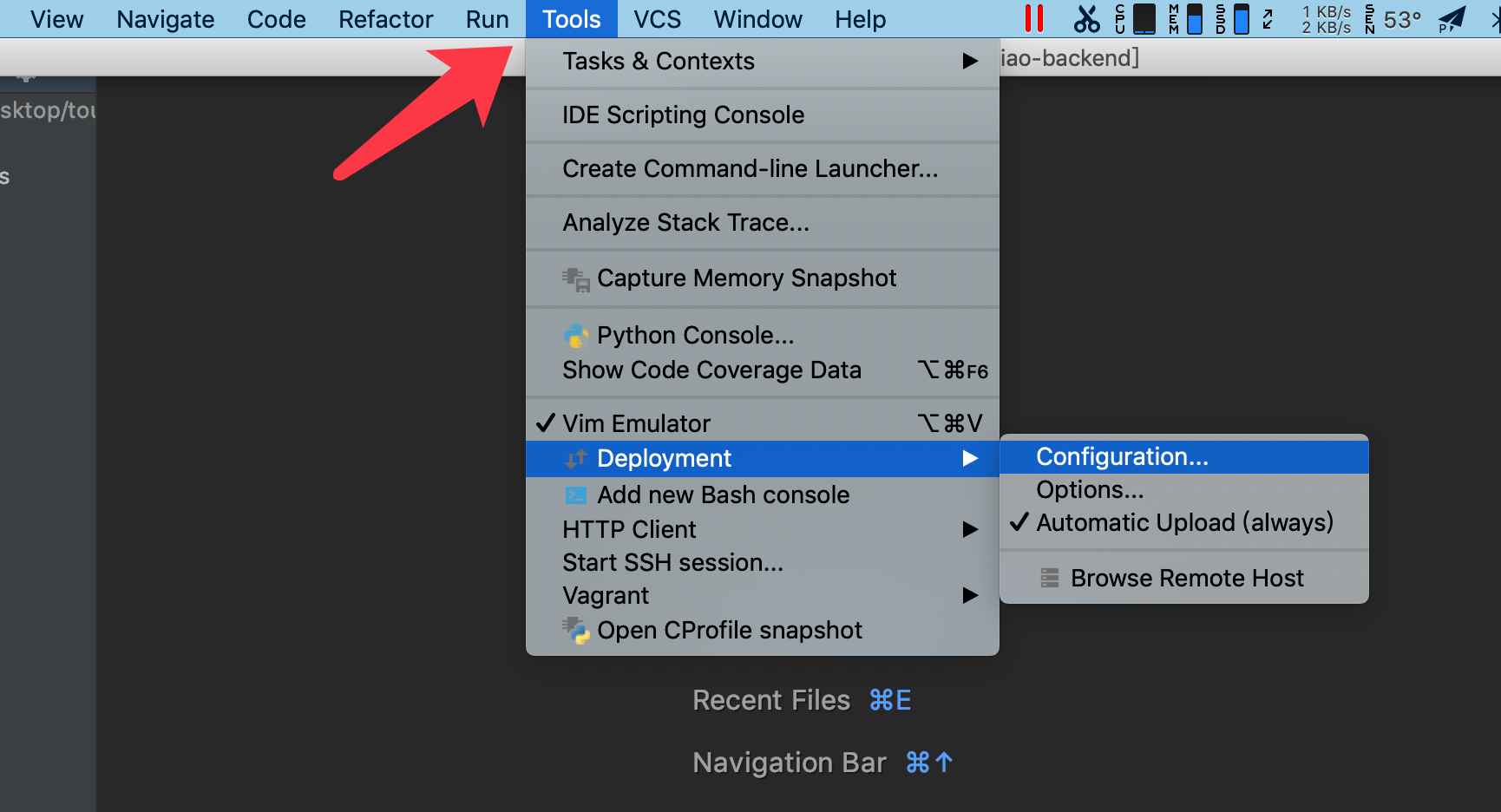
Task: Click the scissors icon in menu bar
Action: click(1086, 18)
